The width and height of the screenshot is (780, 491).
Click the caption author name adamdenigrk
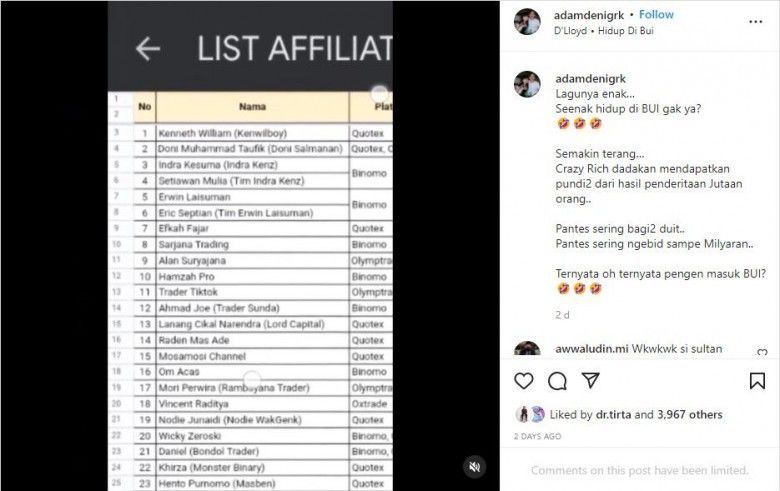pyautogui.click(x=591, y=78)
